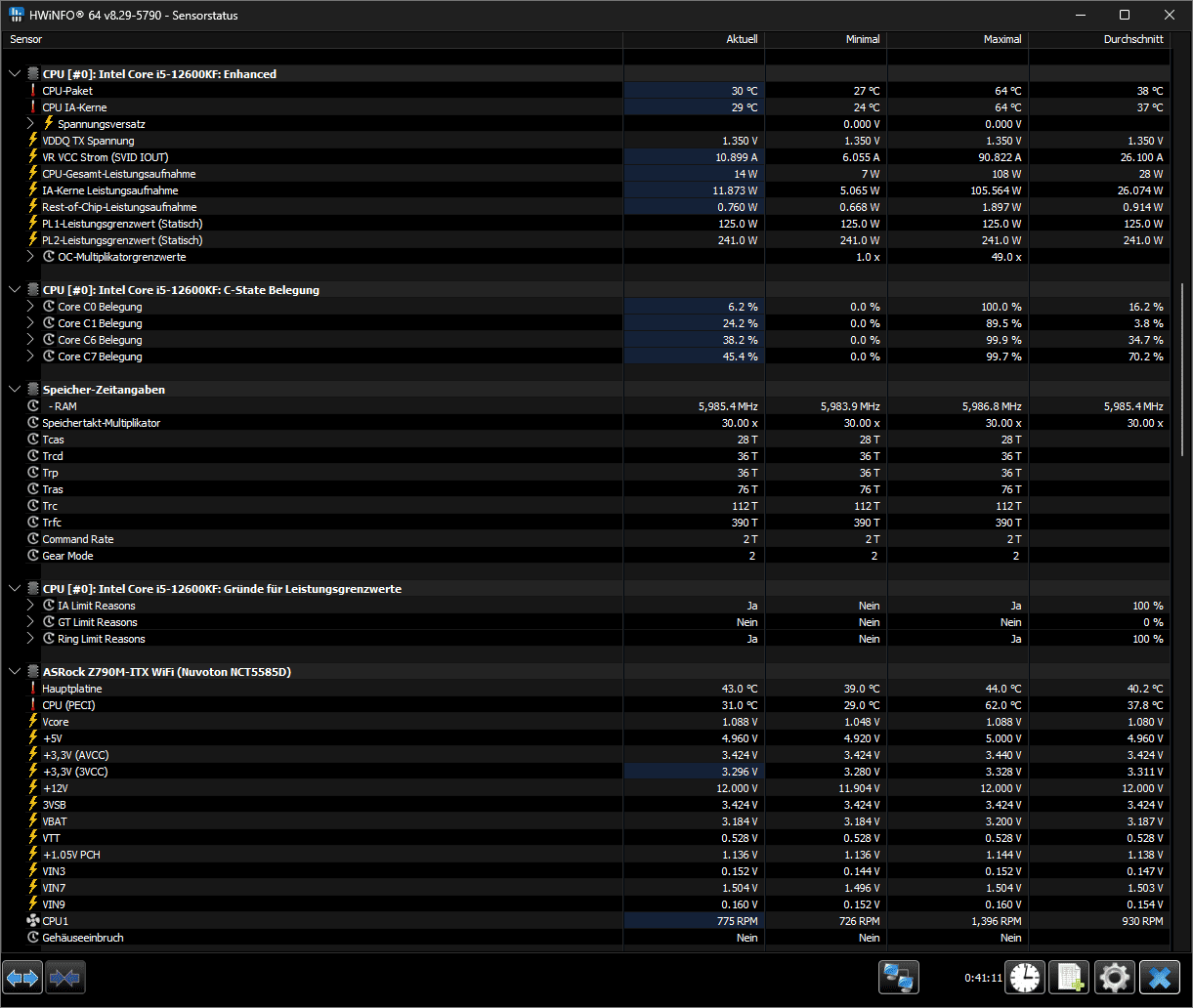1193x1008 pixels.
Task: Click the Durchschnitt column header
Action: (1099, 39)
